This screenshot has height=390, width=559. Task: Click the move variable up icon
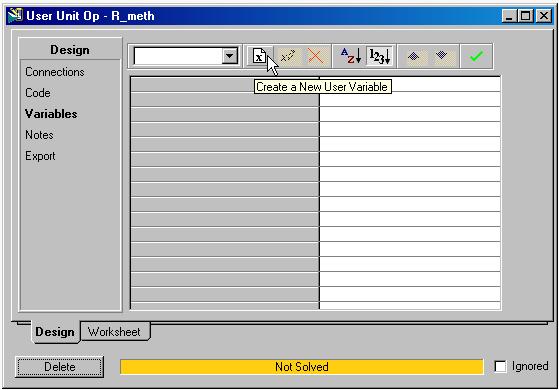tap(414, 56)
